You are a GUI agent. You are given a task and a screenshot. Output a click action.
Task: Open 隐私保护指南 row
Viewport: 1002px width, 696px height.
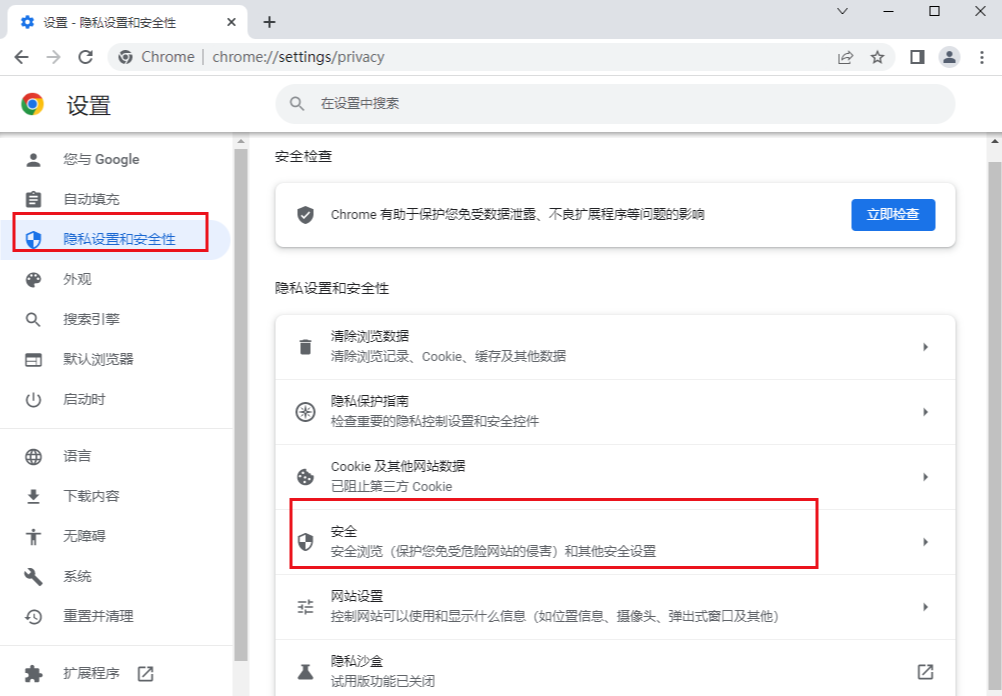coord(615,412)
